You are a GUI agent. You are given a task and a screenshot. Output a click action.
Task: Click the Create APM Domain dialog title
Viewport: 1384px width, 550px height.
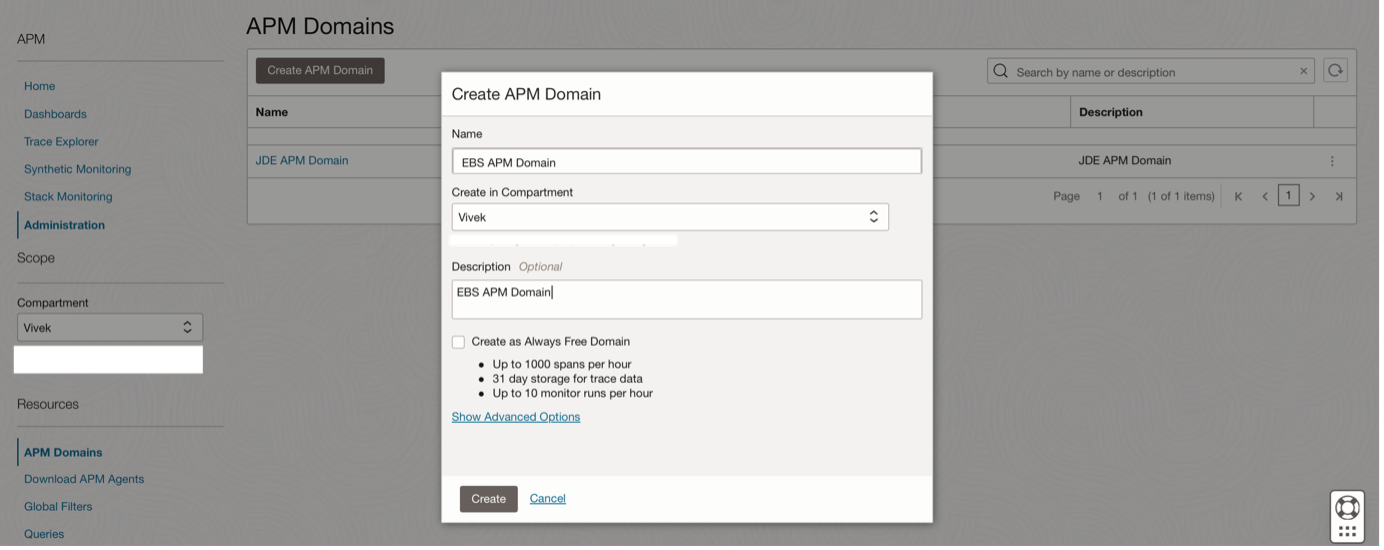(x=528, y=95)
